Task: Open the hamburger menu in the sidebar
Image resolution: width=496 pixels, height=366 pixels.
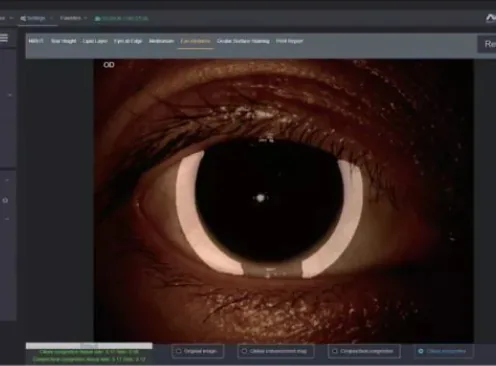Action: 4,38
